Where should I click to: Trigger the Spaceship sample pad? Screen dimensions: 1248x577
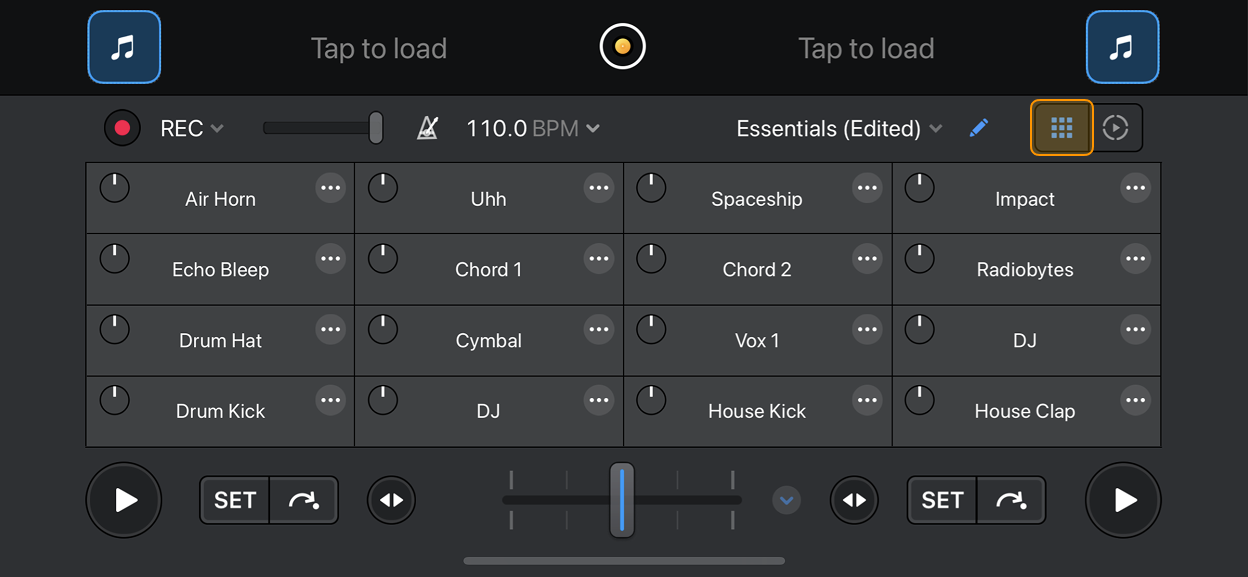(x=756, y=200)
